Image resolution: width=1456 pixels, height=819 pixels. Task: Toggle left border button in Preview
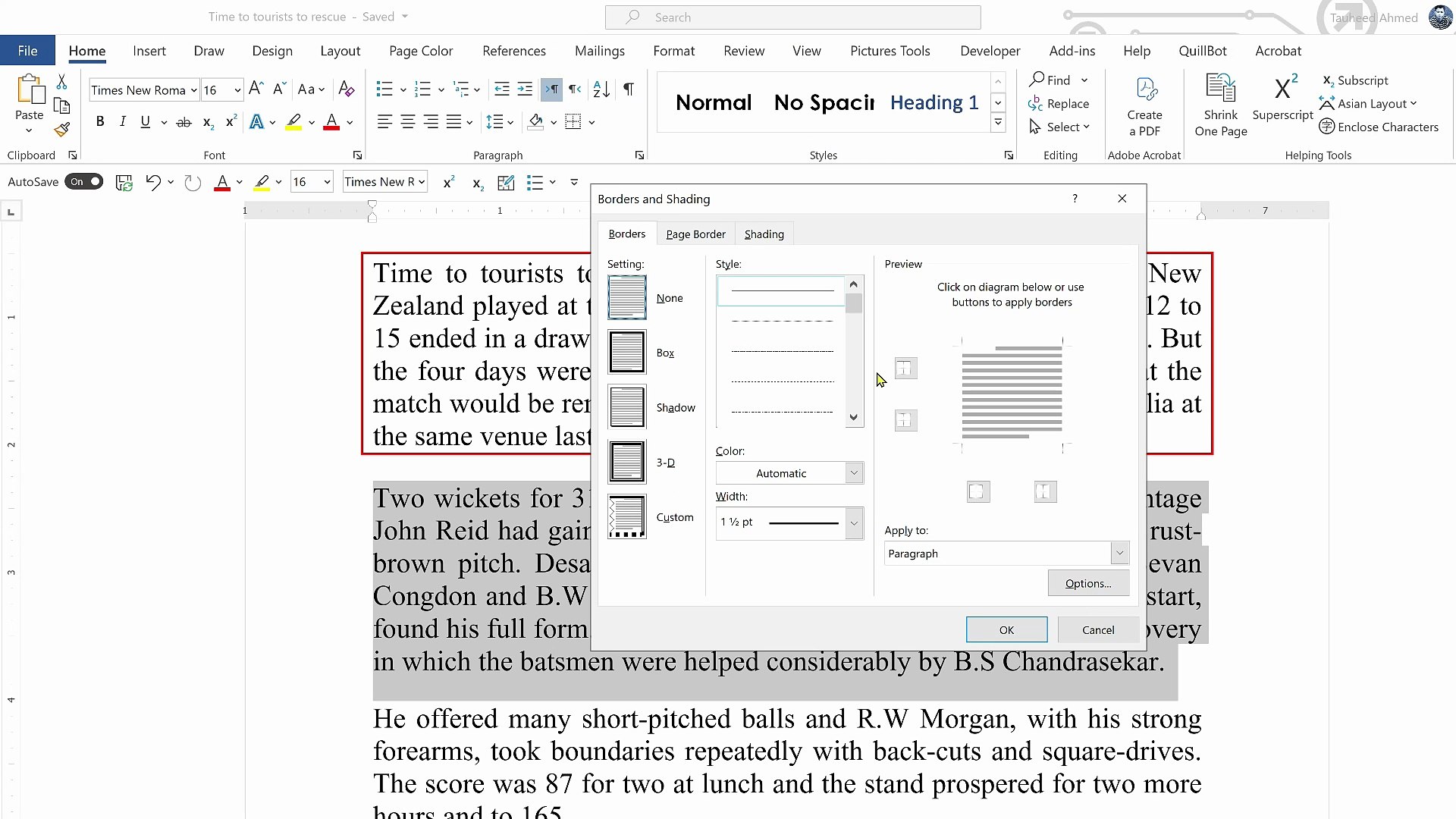[x=978, y=492]
